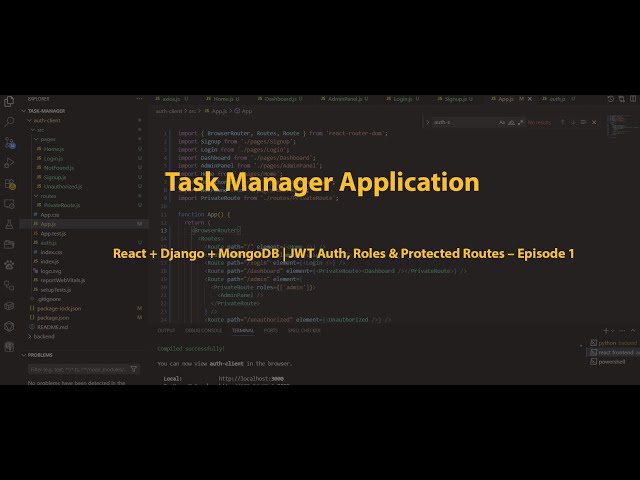Maximize the terminal panel with chevron

click(633, 331)
